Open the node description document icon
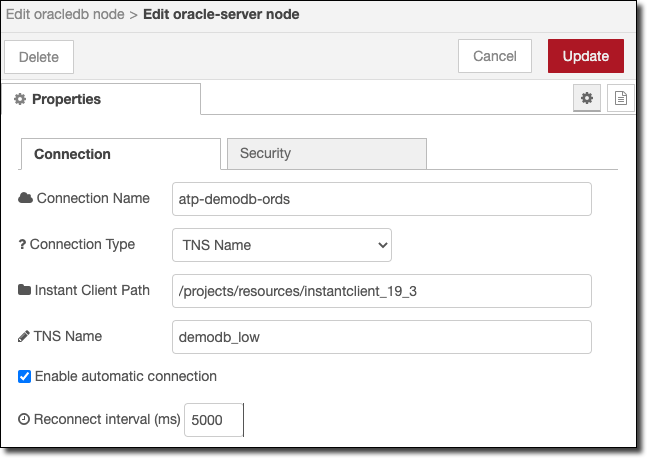 pyautogui.click(x=620, y=98)
